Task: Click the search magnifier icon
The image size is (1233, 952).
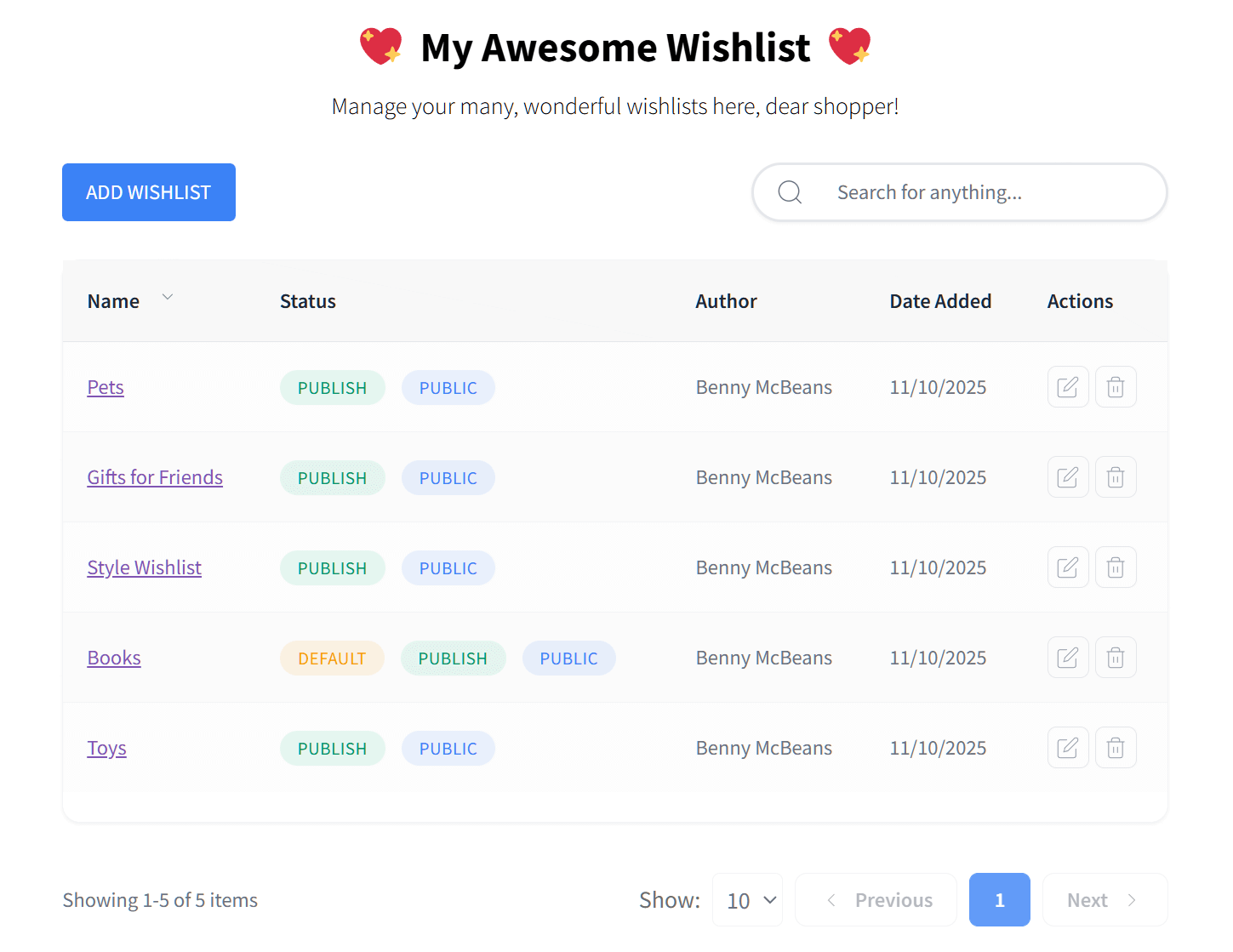Action: point(790,192)
